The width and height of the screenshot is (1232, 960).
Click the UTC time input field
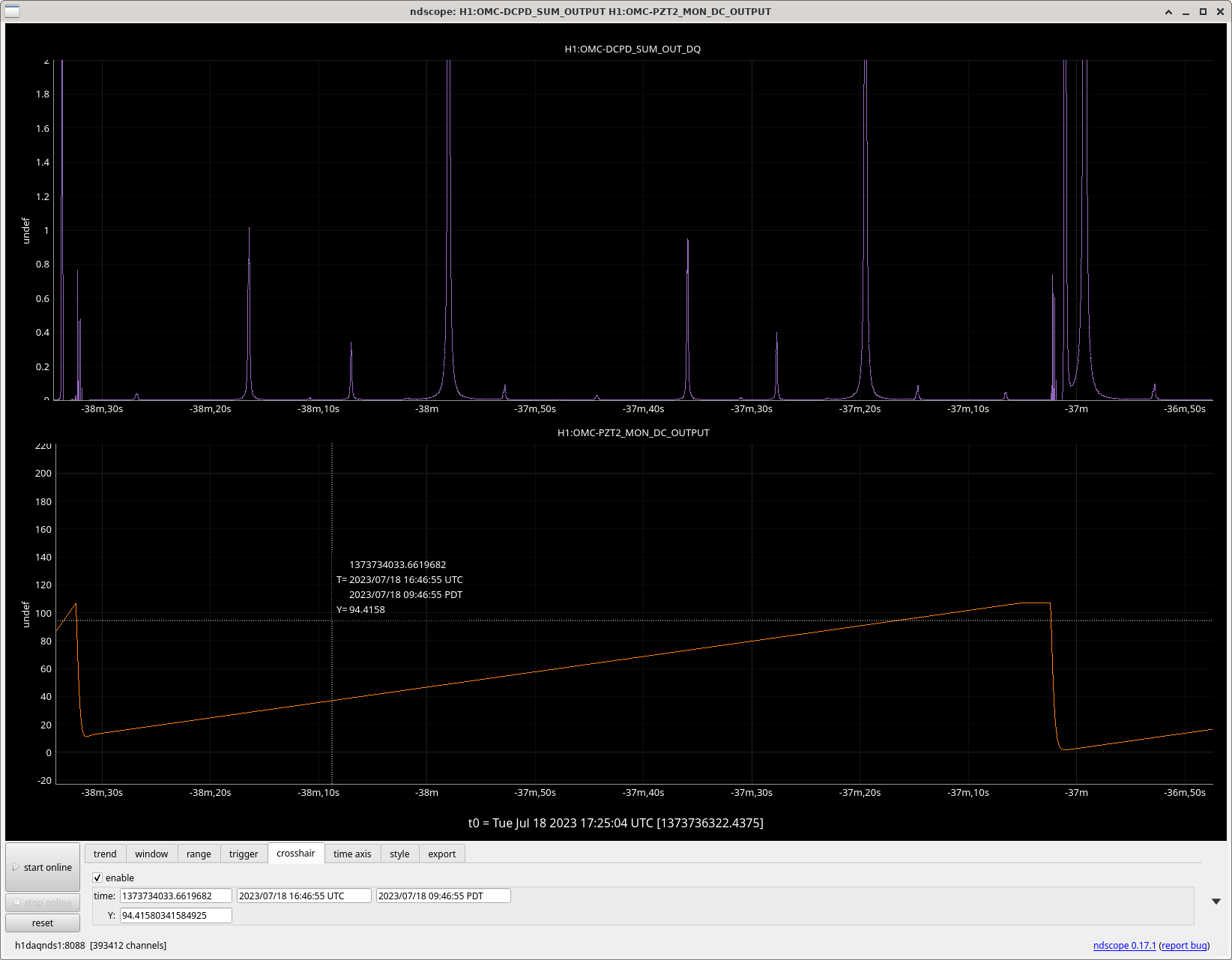coord(304,896)
